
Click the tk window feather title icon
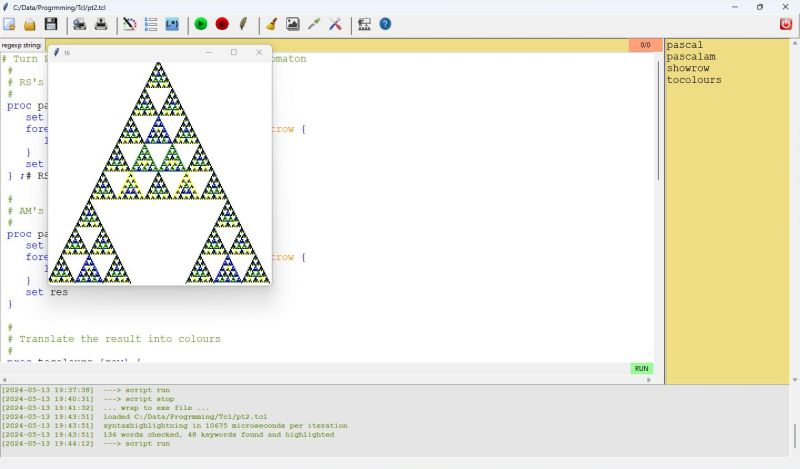tap(56, 52)
